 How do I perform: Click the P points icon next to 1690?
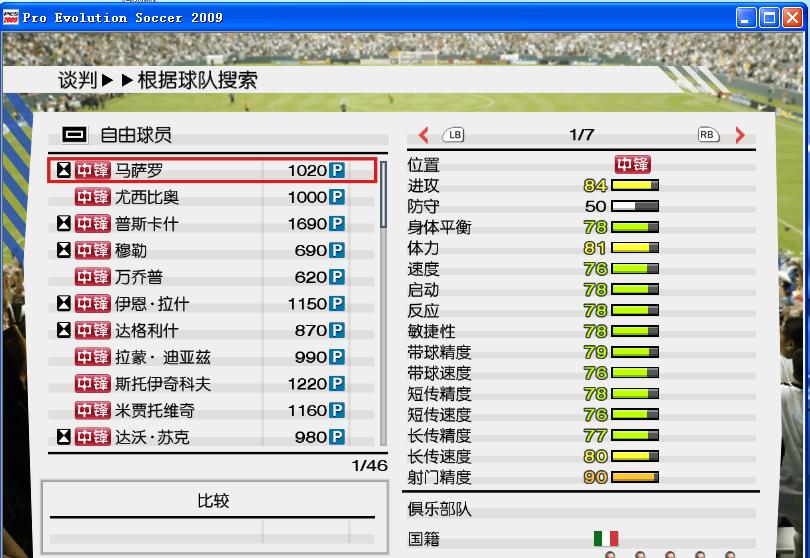[x=337, y=224]
